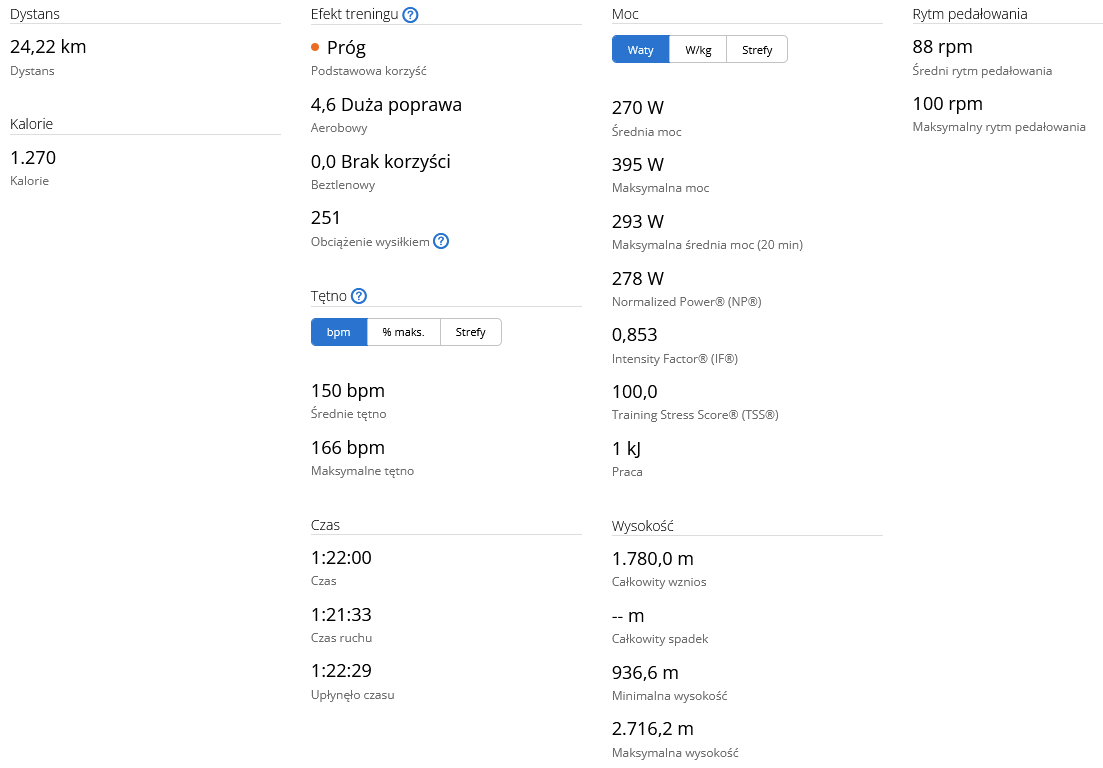Click the Normalized Power (NP) label
The width and height of the screenshot is (1103, 768).
click(687, 302)
